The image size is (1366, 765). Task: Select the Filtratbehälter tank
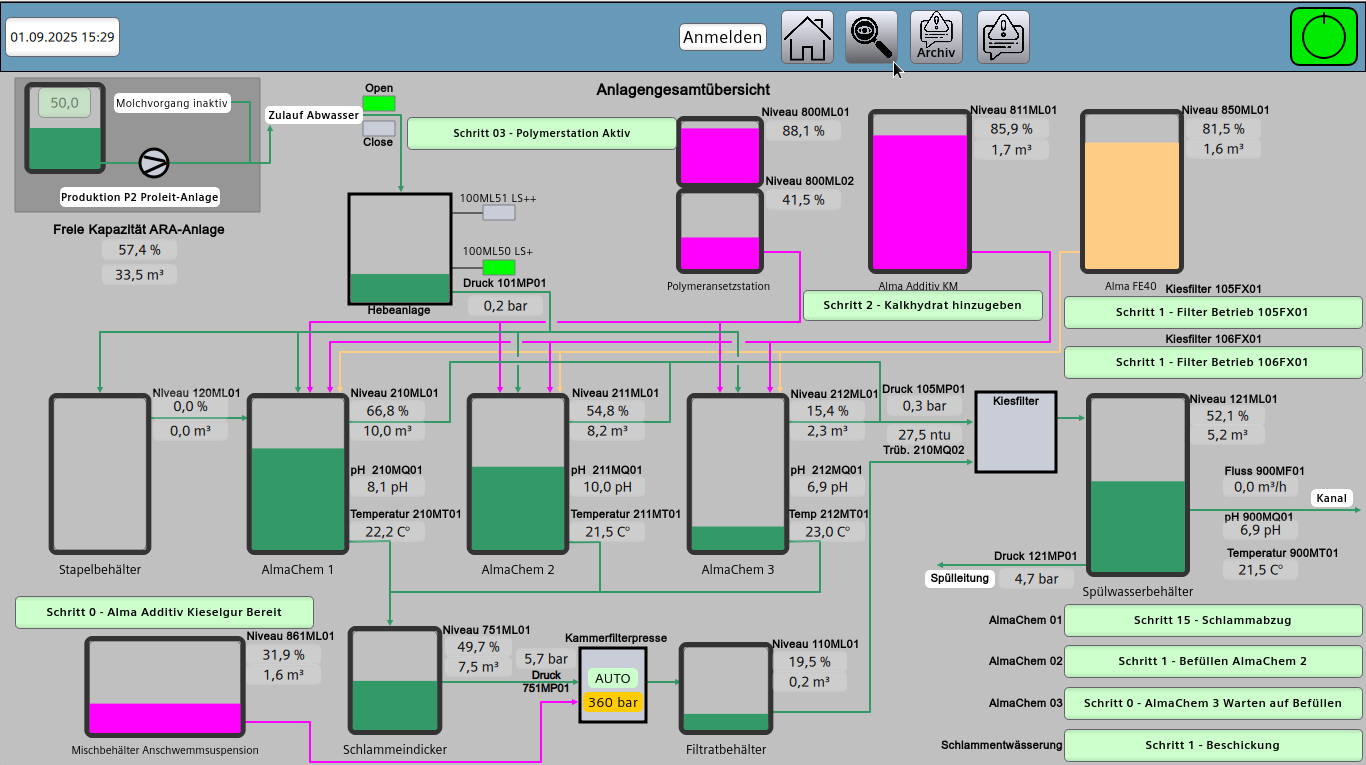[725, 689]
